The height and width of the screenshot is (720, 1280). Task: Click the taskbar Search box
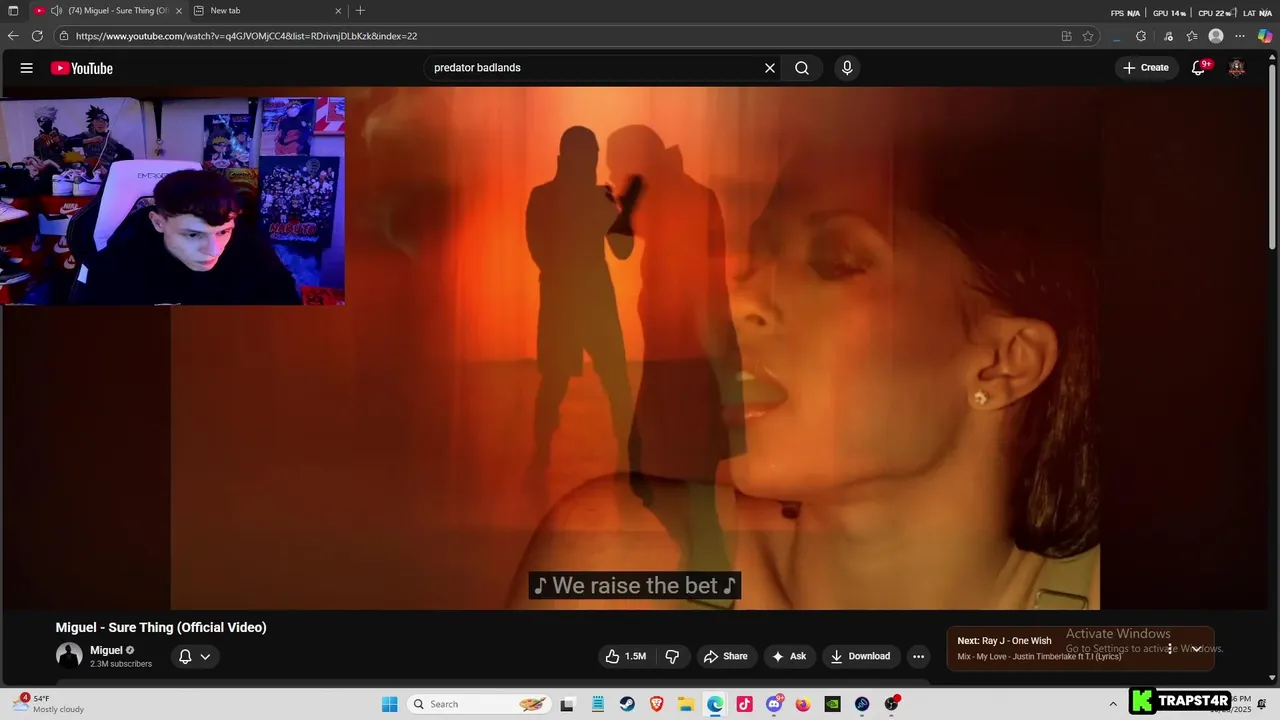click(x=480, y=704)
